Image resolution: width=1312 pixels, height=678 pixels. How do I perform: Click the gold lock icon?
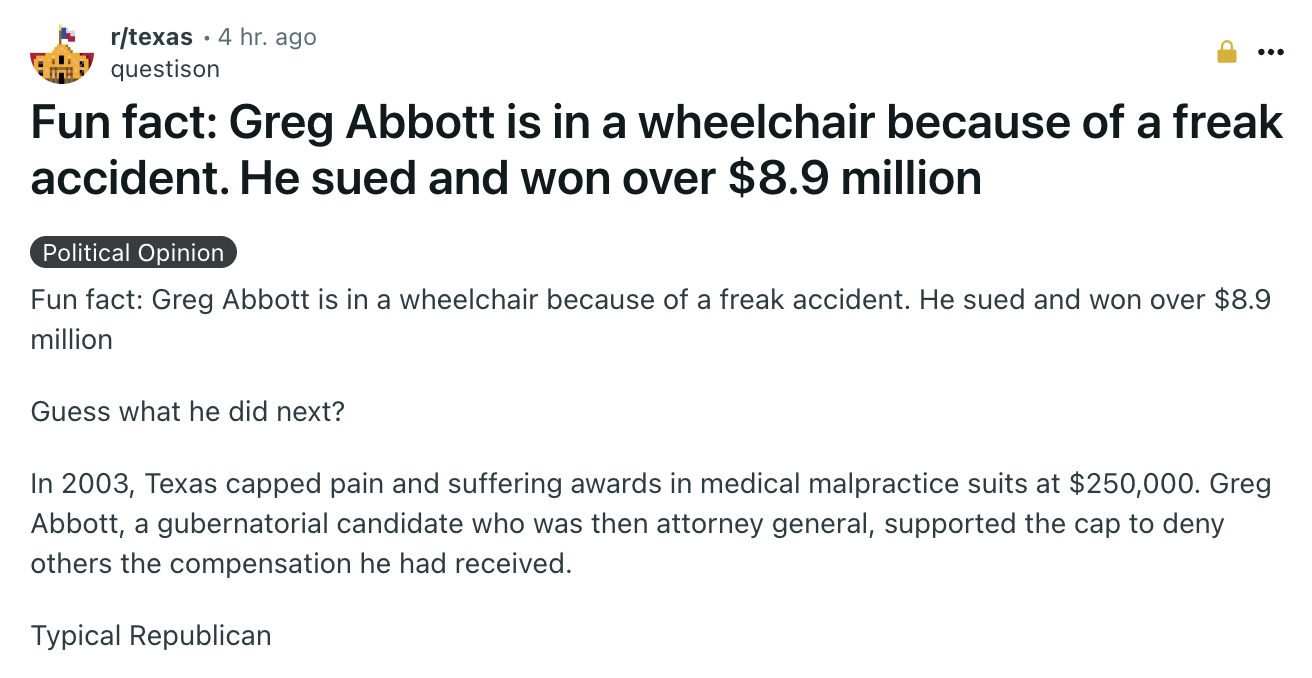tap(1226, 52)
